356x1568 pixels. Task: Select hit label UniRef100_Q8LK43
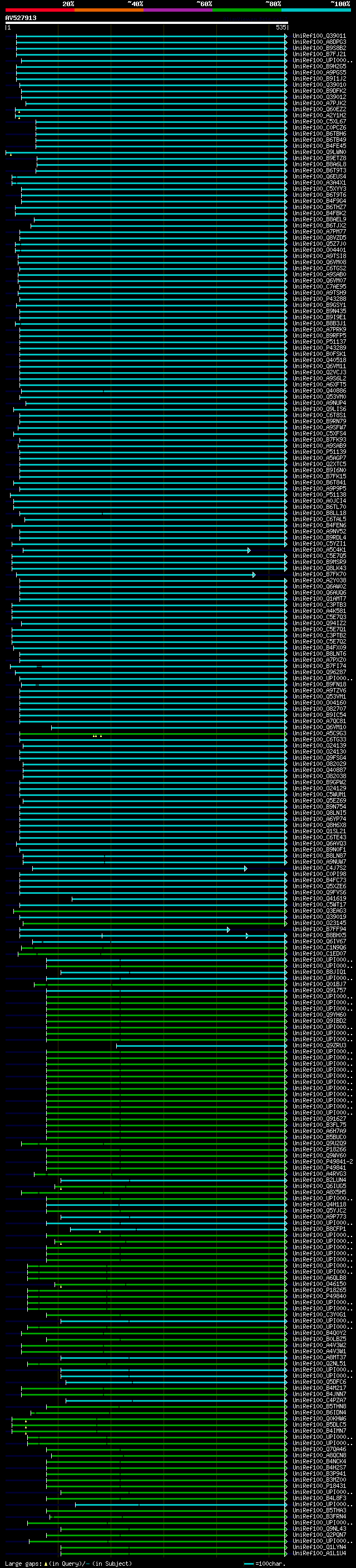coord(319,568)
